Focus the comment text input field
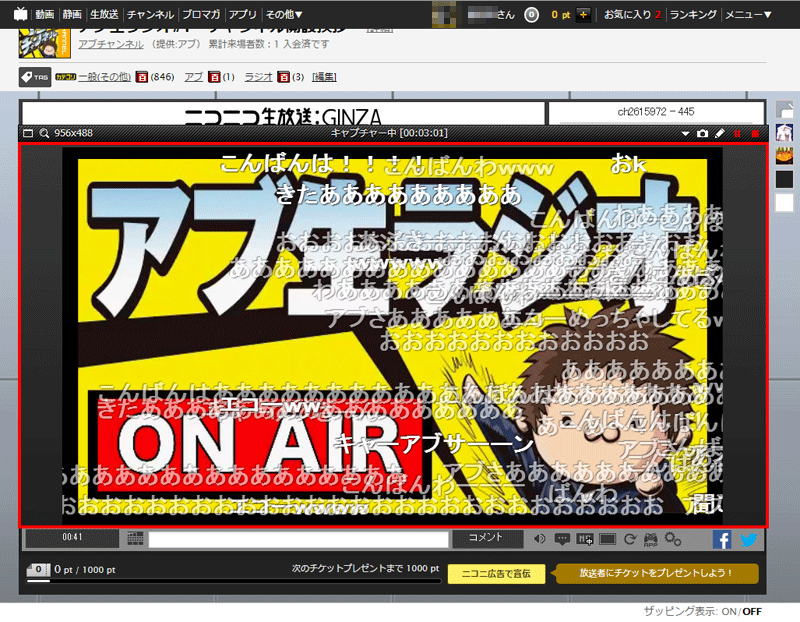 pos(298,539)
